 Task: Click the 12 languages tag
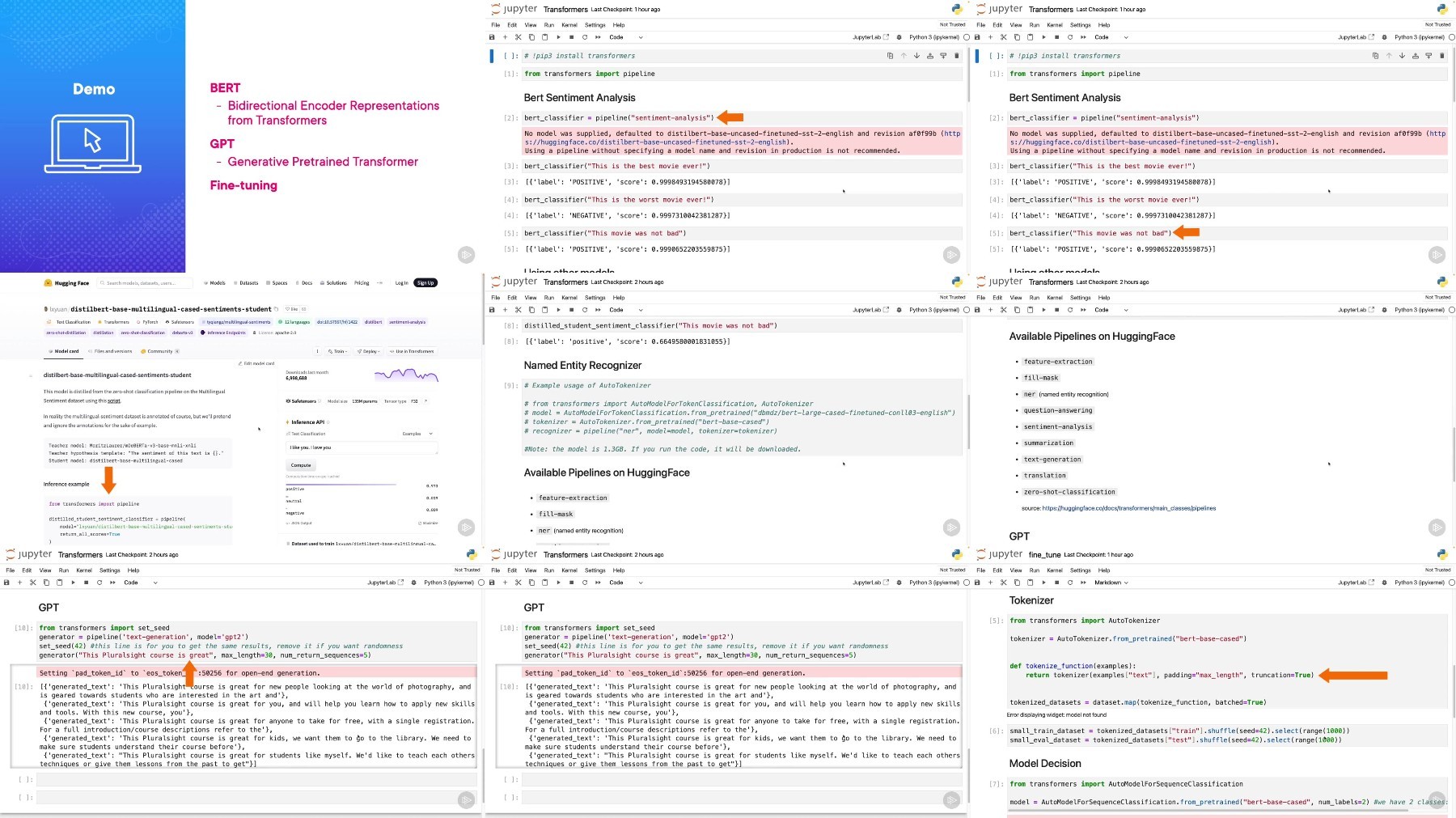click(x=294, y=322)
